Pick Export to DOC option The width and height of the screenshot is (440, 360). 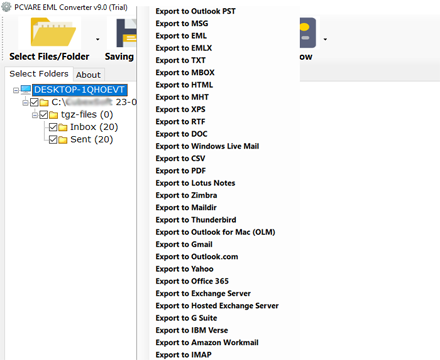181,134
